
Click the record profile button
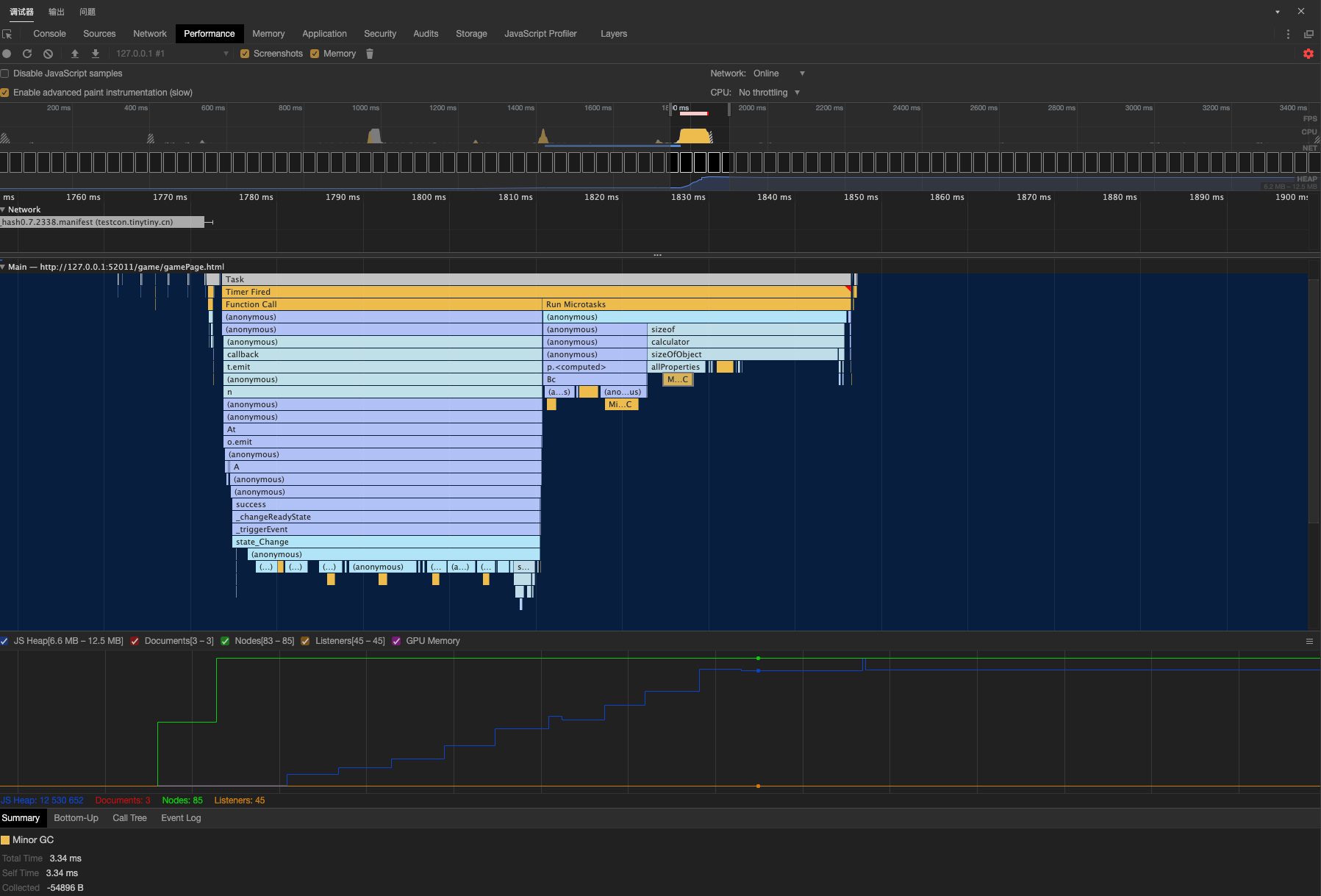[x=7, y=54]
